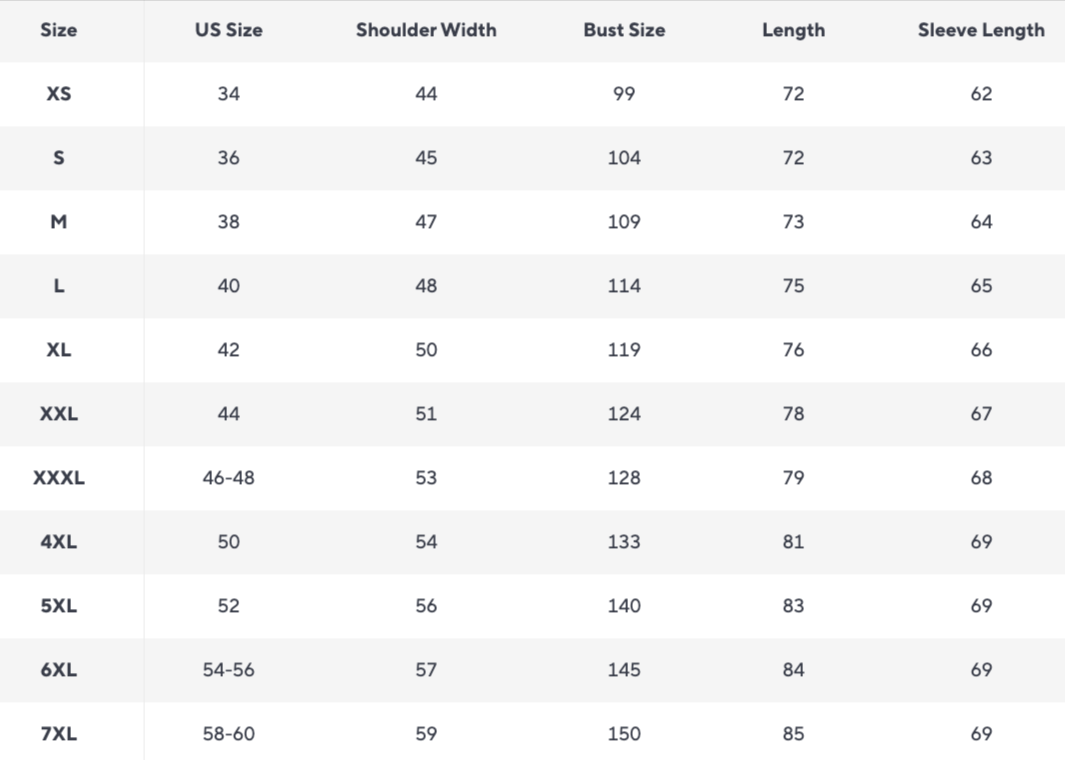This screenshot has width=1065, height=760.
Task: Select the XXXL size row label
Action: pyautogui.click(x=58, y=478)
